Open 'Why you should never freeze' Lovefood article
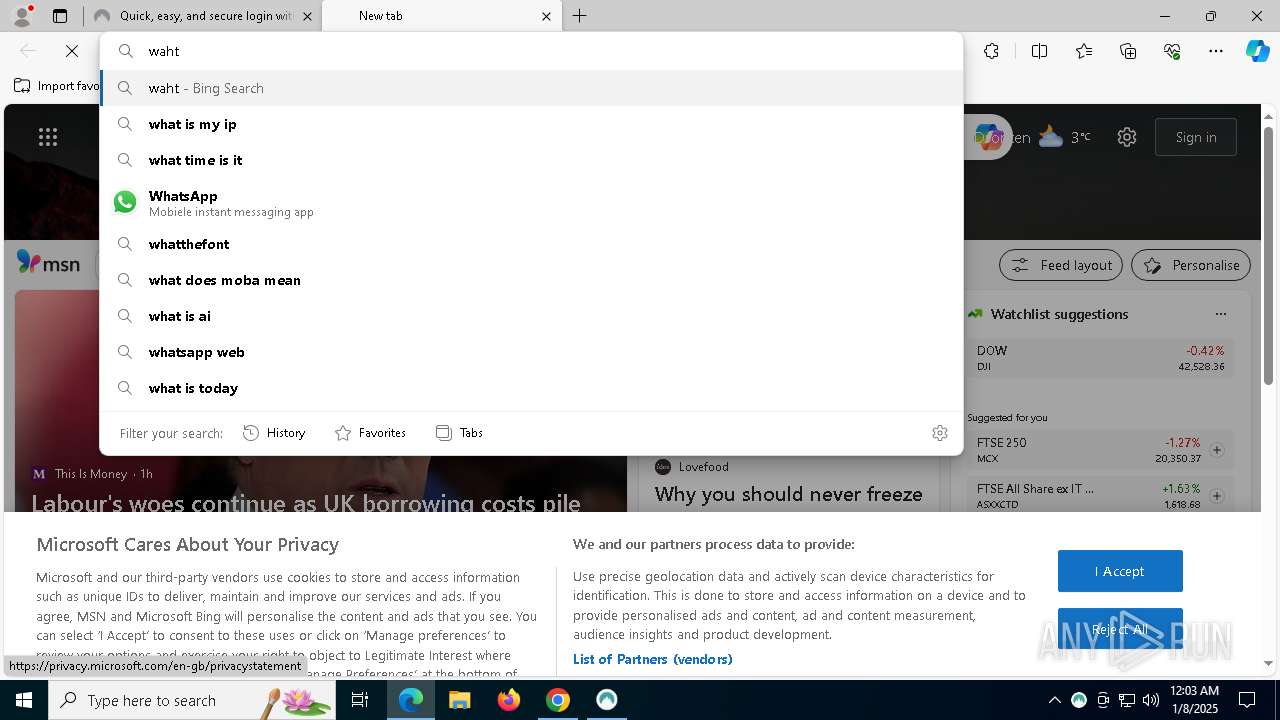 click(788, 494)
